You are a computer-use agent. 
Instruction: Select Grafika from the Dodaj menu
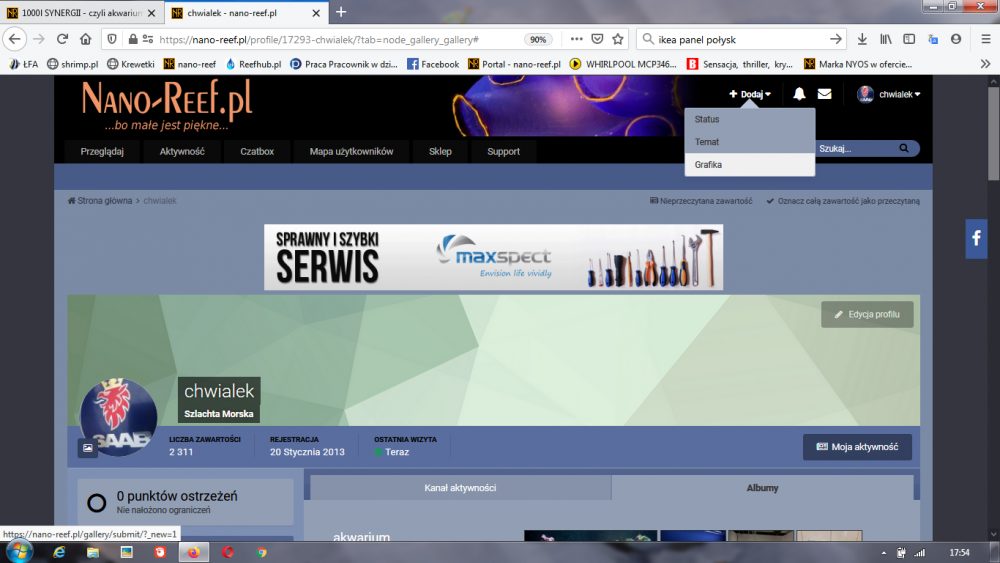point(708,165)
